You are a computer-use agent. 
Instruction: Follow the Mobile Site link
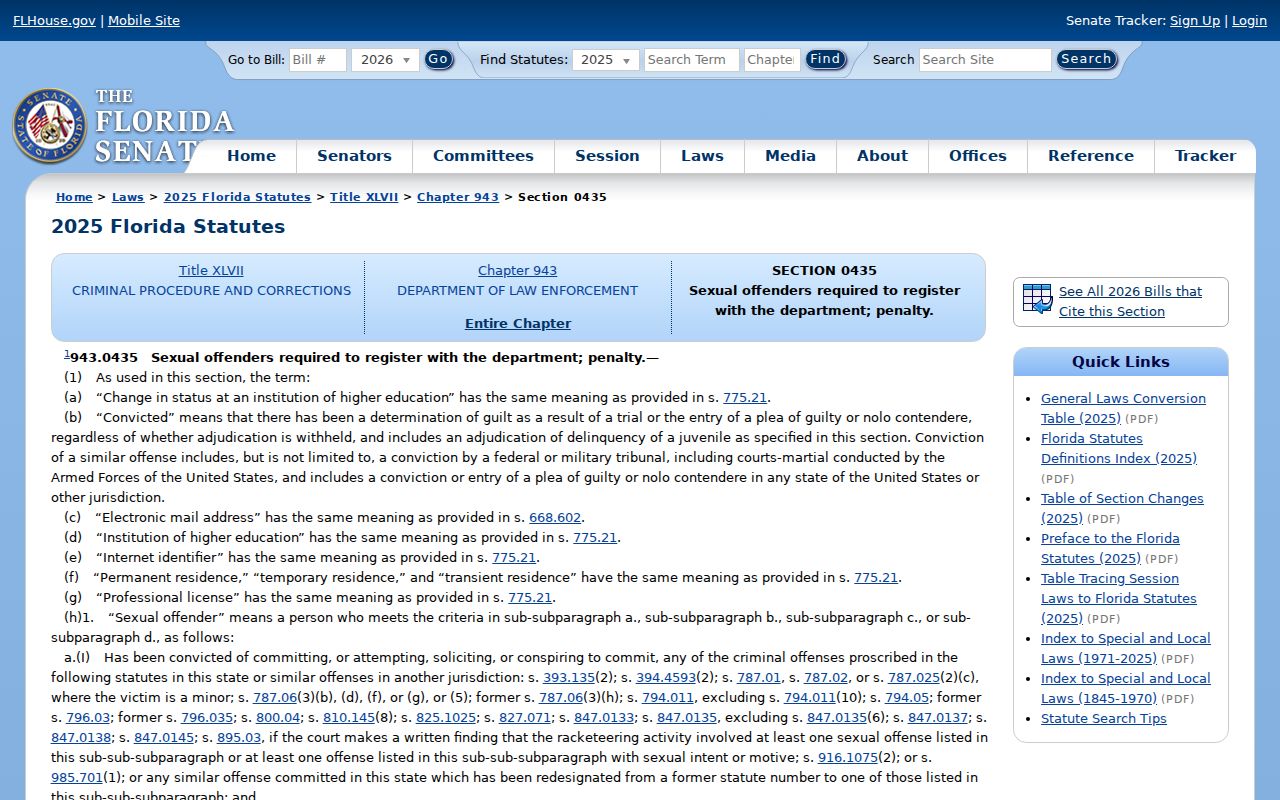click(144, 20)
